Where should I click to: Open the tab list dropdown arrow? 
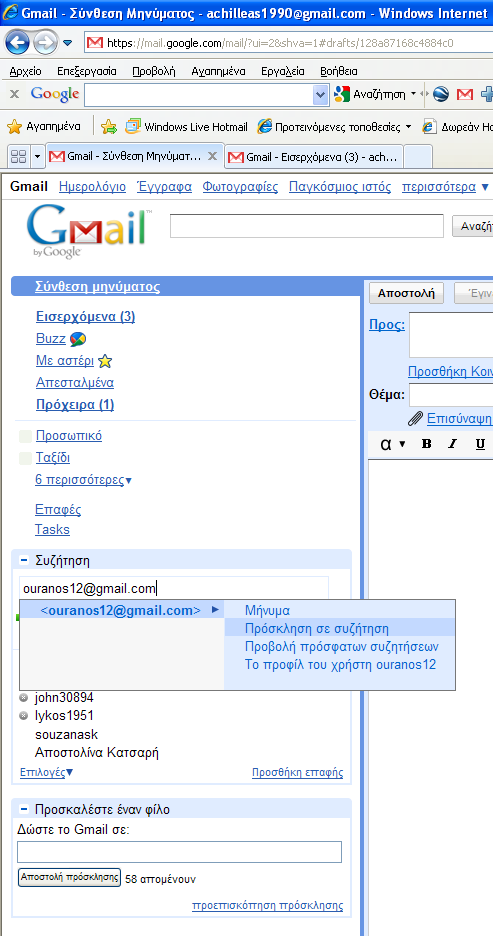point(37,157)
